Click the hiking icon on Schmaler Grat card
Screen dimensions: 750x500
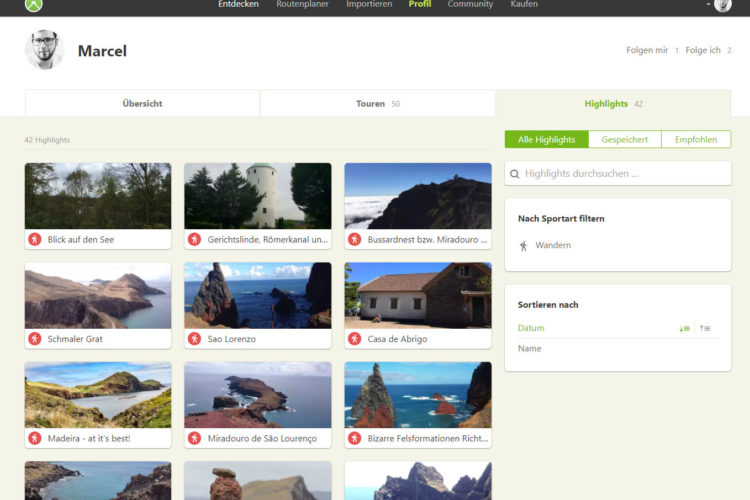pyautogui.click(x=34, y=339)
